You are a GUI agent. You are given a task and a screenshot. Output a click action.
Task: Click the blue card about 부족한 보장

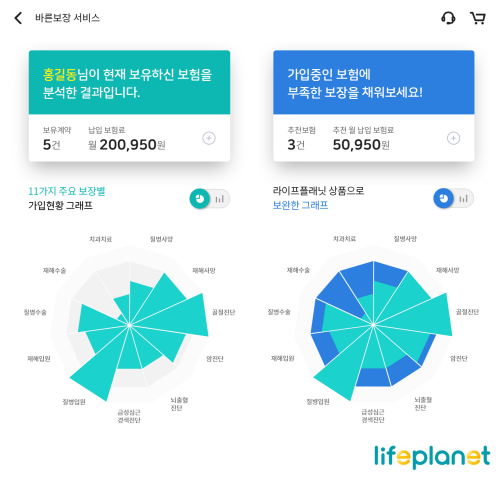[x=374, y=82]
